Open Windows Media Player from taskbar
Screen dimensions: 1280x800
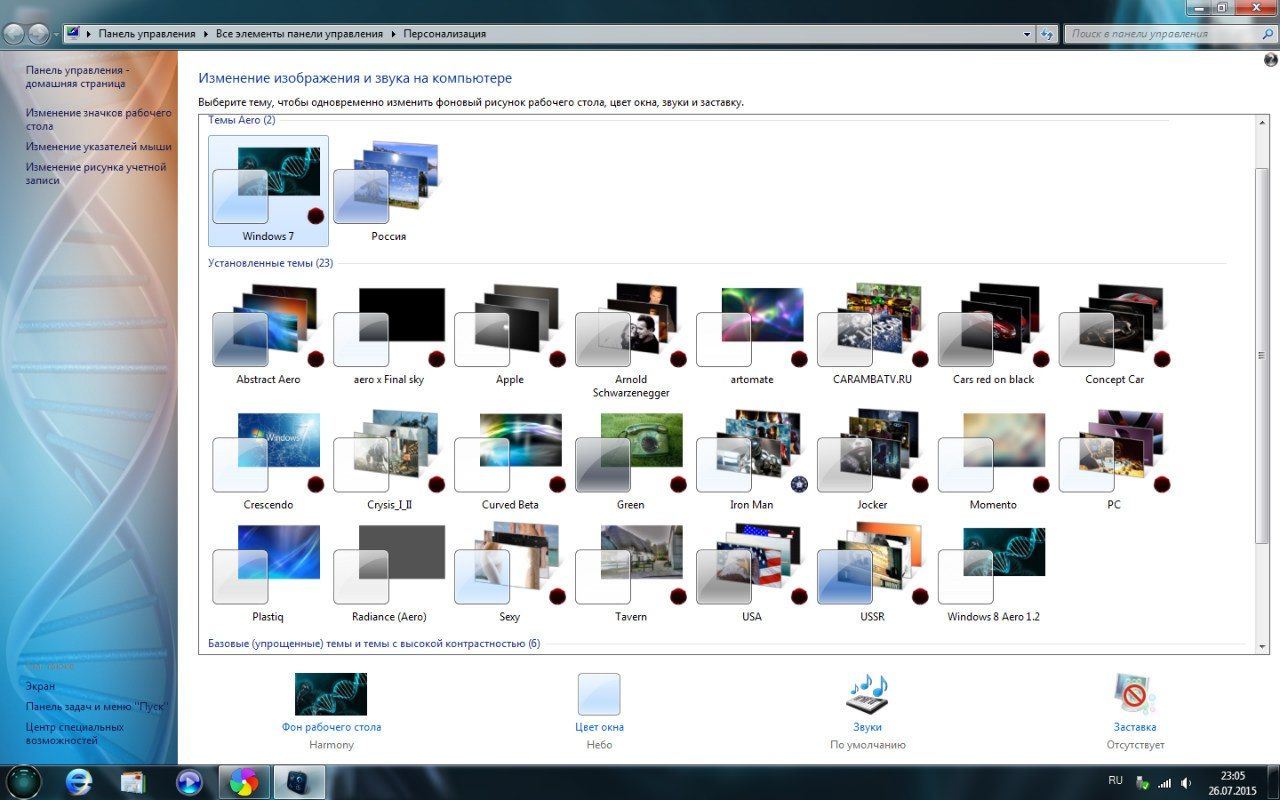click(x=188, y=782)
